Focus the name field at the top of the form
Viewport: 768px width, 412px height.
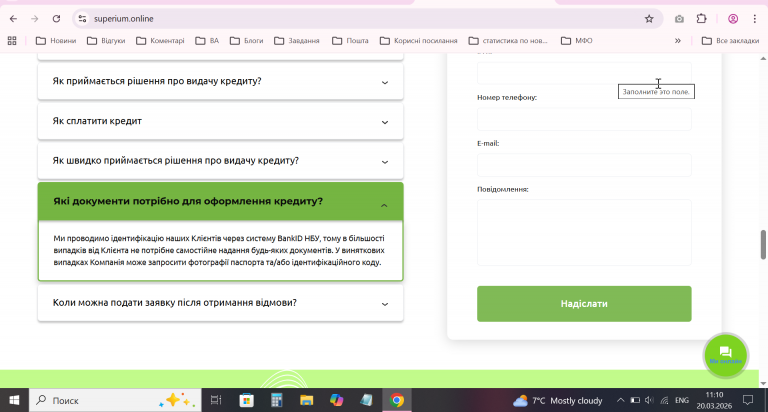(584, 73)
